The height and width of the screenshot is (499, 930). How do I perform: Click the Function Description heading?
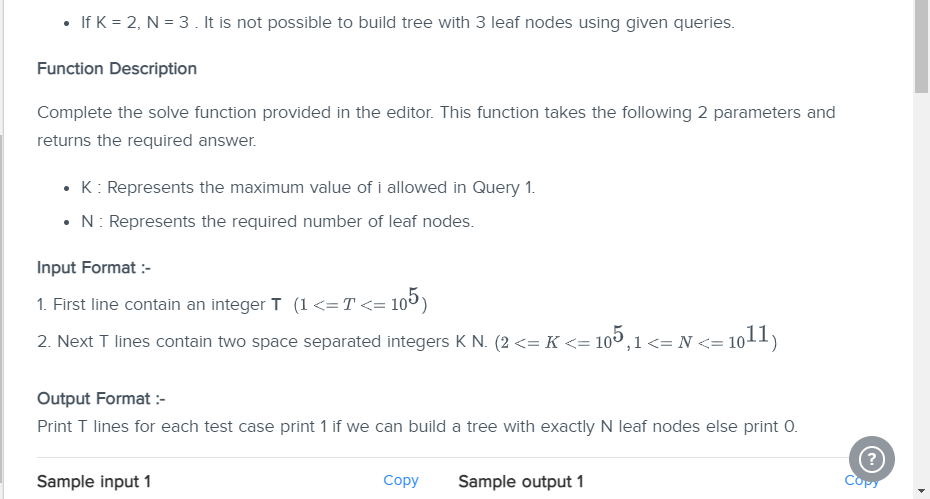click(x=117, y=69)
